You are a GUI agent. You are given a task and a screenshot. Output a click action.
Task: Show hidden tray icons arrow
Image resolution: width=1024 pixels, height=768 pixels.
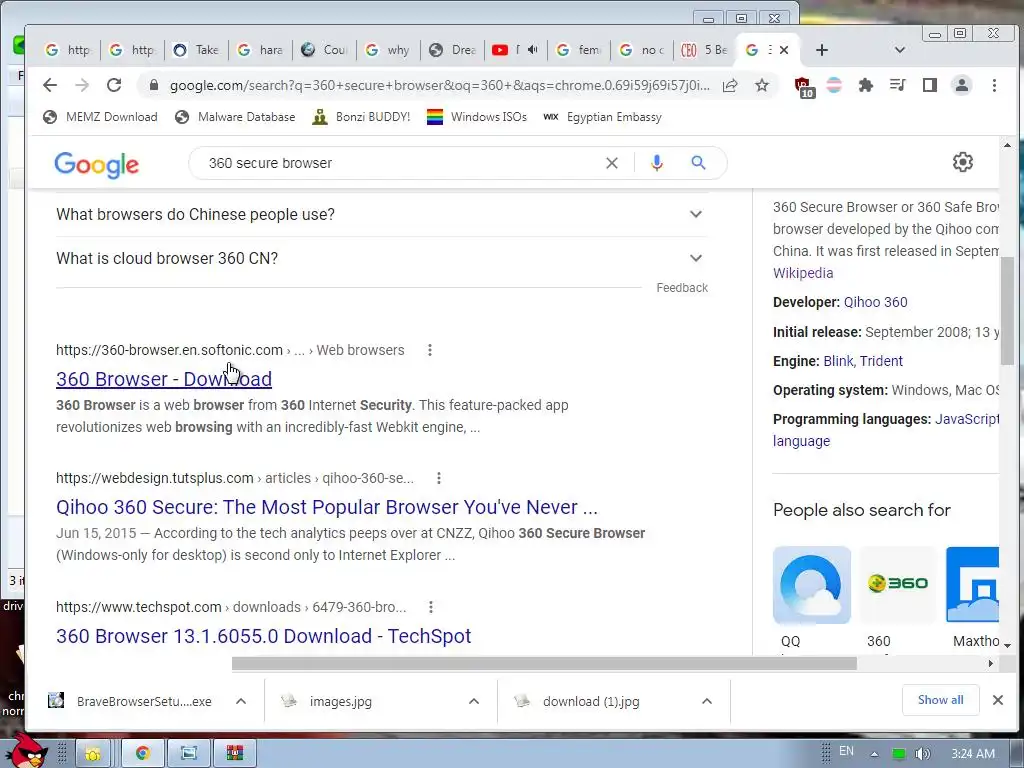coord(874,754)
